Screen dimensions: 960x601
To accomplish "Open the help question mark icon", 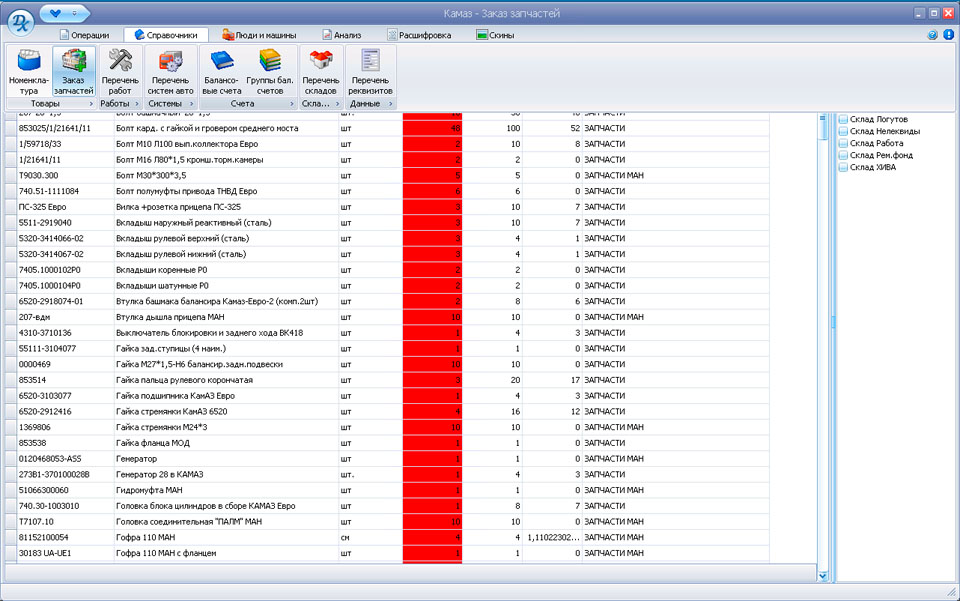I will 932,35.
